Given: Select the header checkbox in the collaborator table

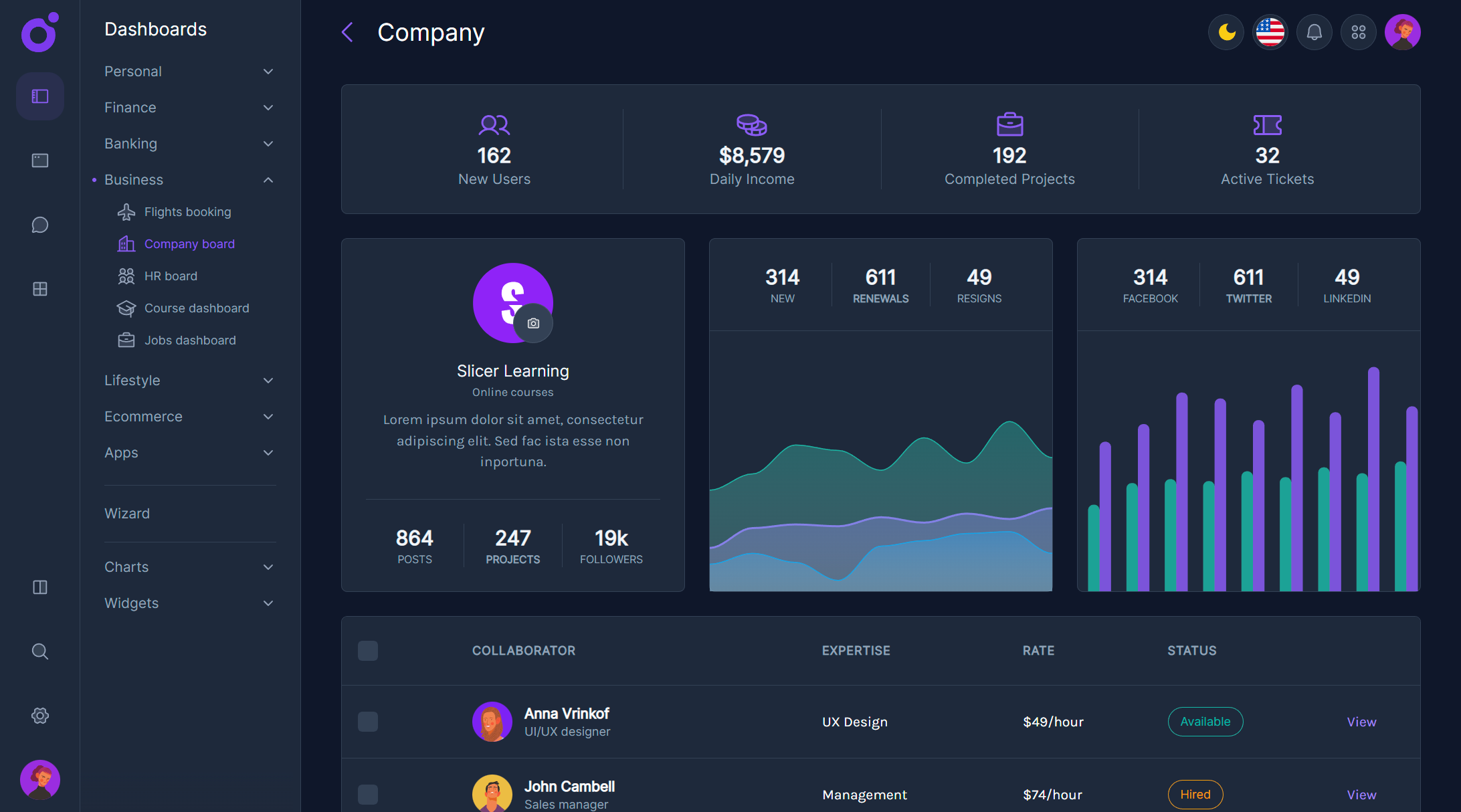Looking at the screenshot, I should 367,650.
